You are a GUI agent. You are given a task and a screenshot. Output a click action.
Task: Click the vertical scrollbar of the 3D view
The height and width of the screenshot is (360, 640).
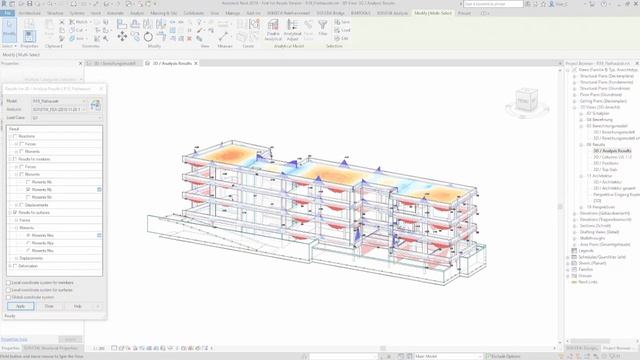tap(560, 207)
